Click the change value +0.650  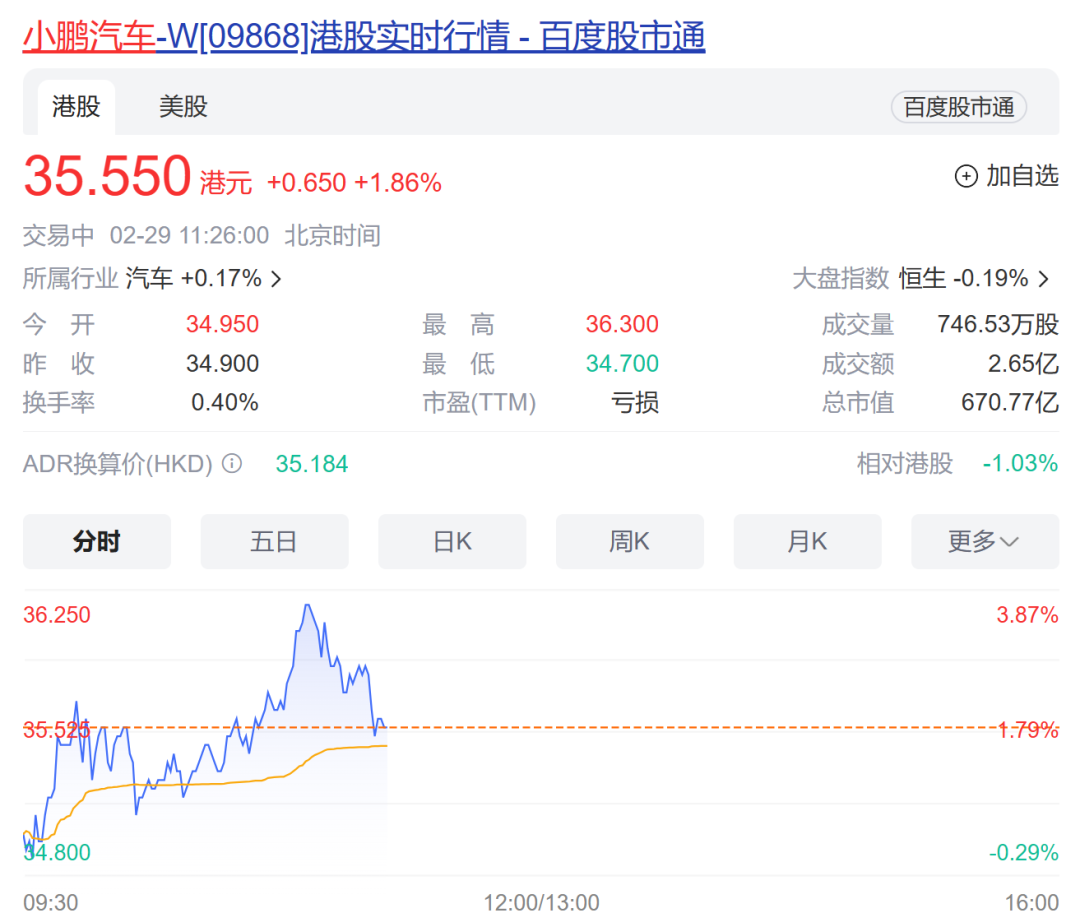[x=307, y=183]
